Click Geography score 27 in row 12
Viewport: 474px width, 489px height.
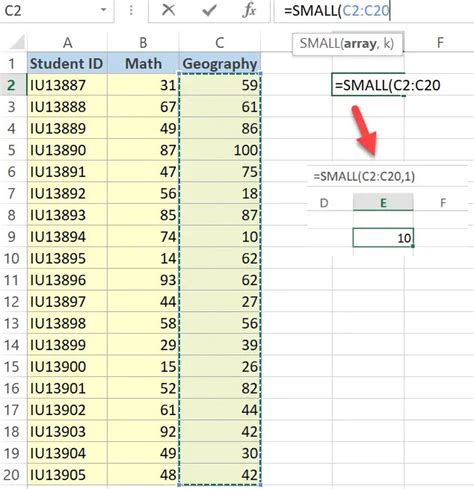pos(220,302)
